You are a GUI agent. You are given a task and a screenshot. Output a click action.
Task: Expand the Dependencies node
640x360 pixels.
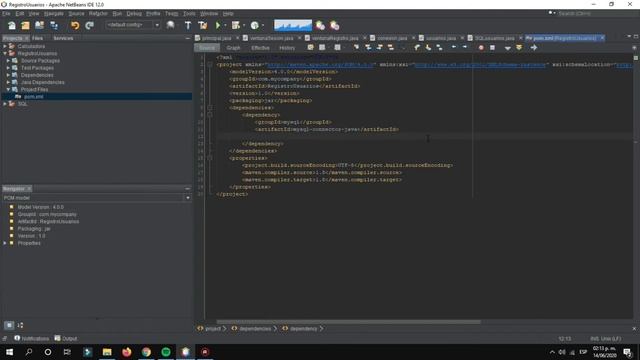[8, 75]
